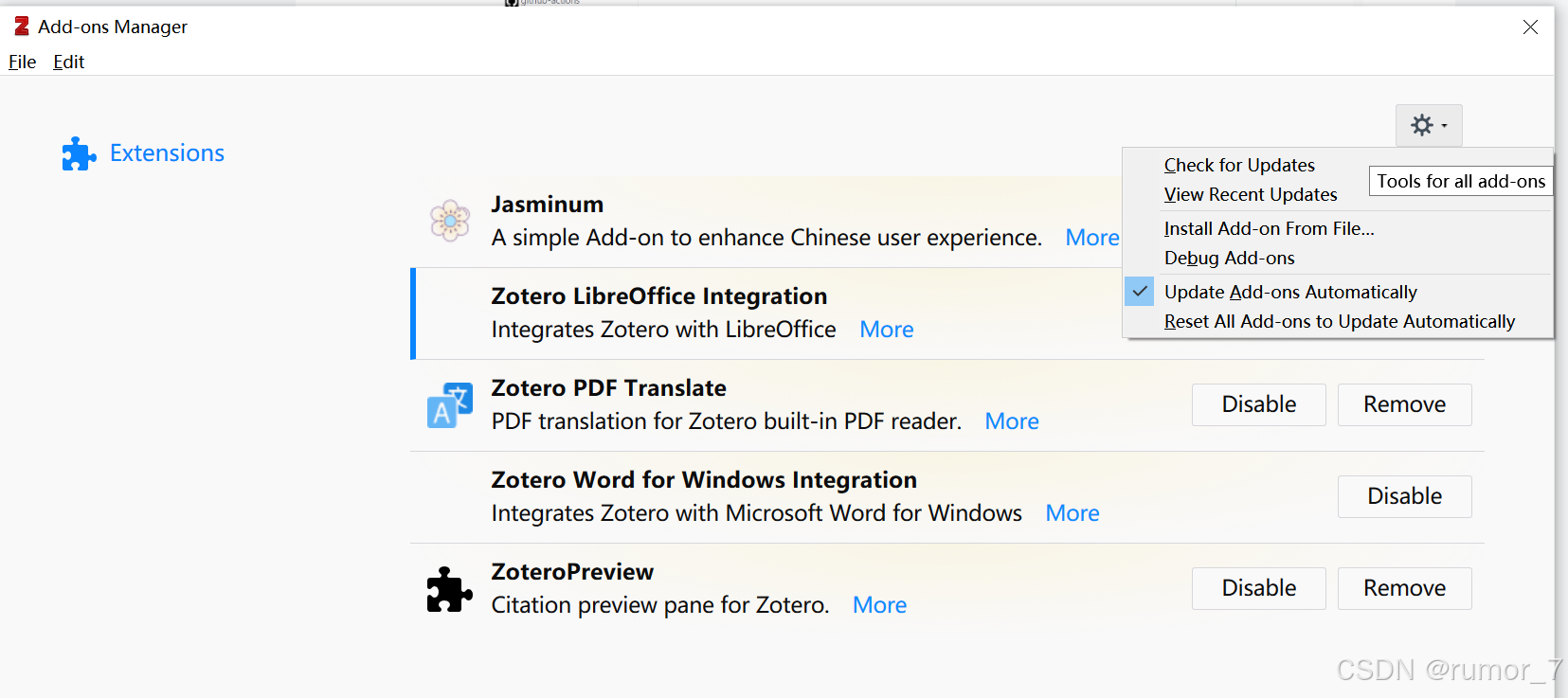The height and width of the screenshot is (698, 1568).
Task: Open More link for Jasminum
Action: [1091, 238]
